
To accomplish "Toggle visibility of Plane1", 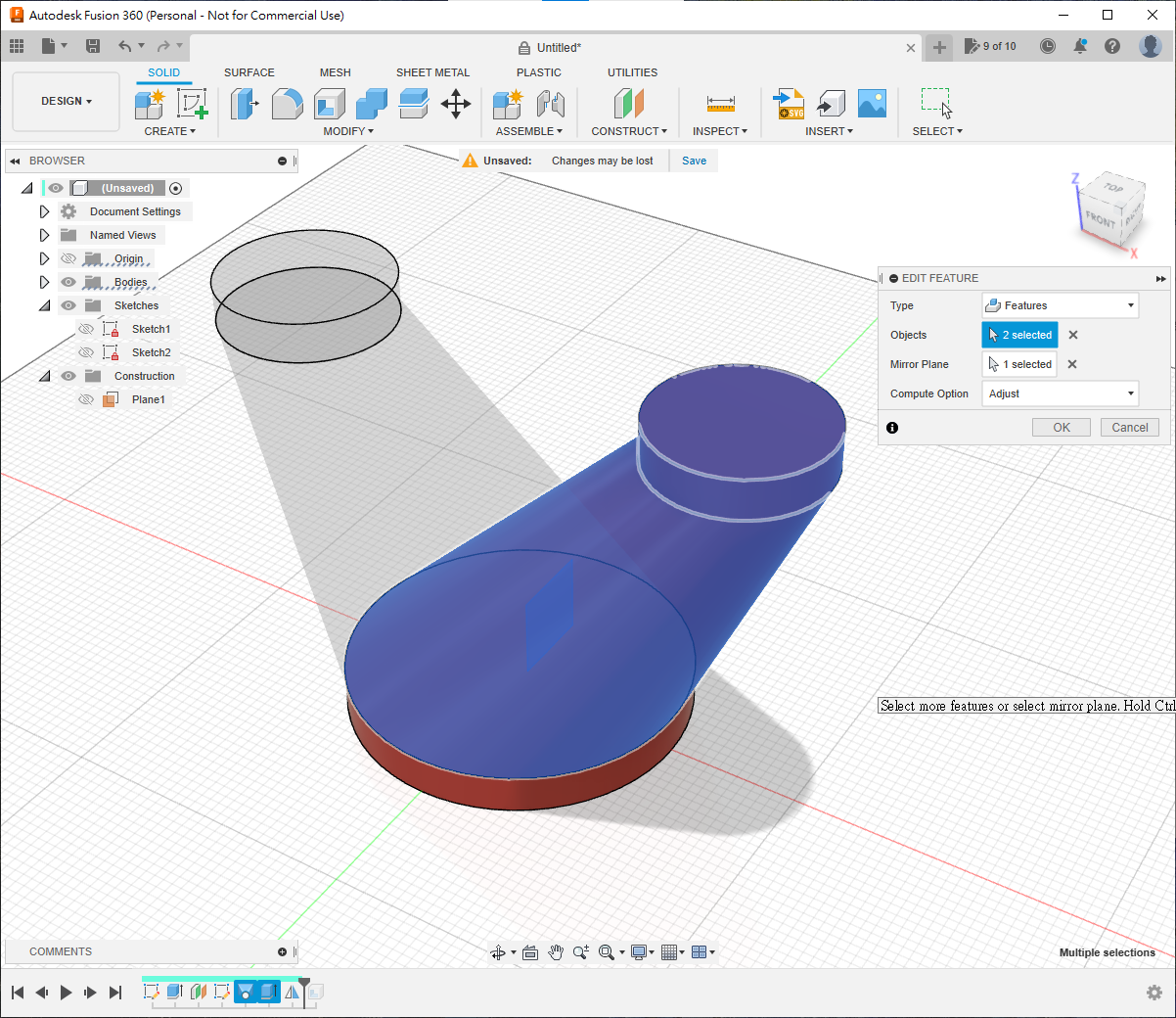I will pyautogui.click(x=86, y=399).
